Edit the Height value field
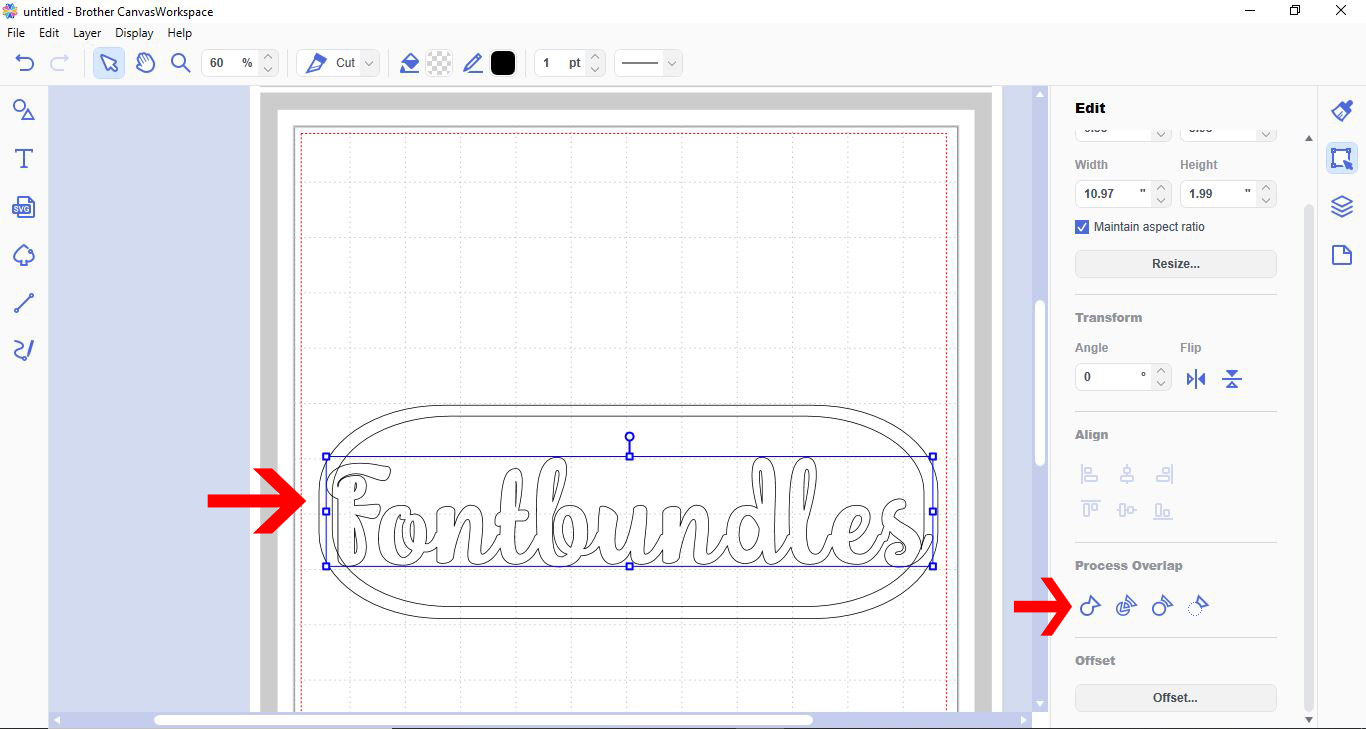 click(x=1218, y=193)
